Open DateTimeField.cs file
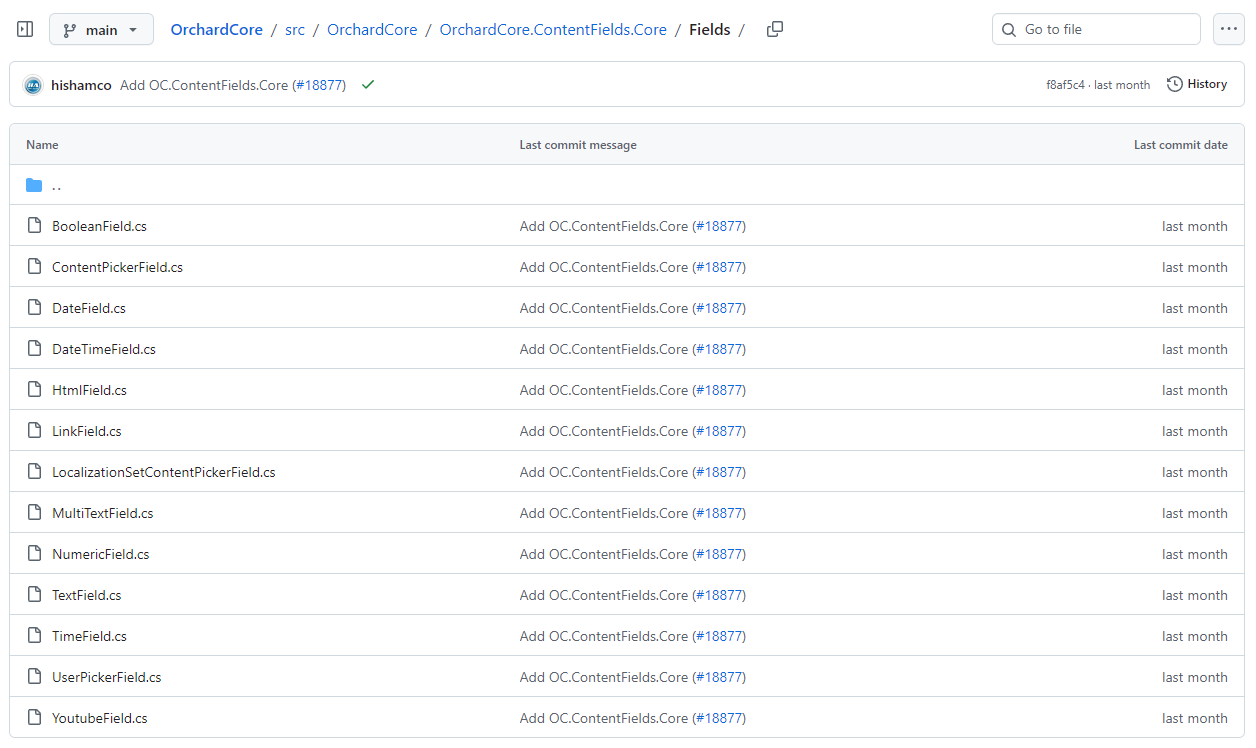This screenshot has height=748, width=1256. coord(104,349)
